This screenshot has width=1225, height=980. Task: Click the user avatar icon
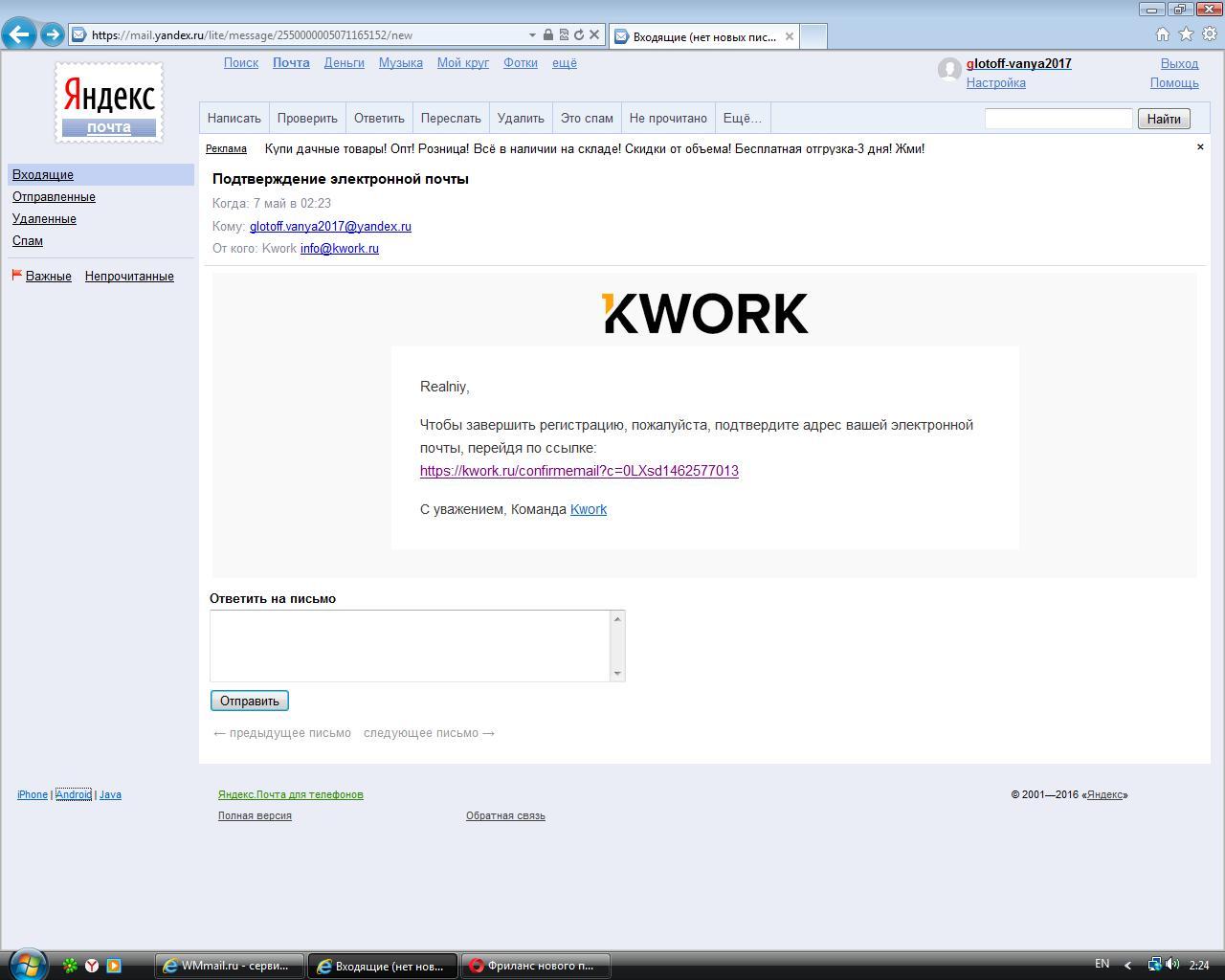(x=949, y=70)
